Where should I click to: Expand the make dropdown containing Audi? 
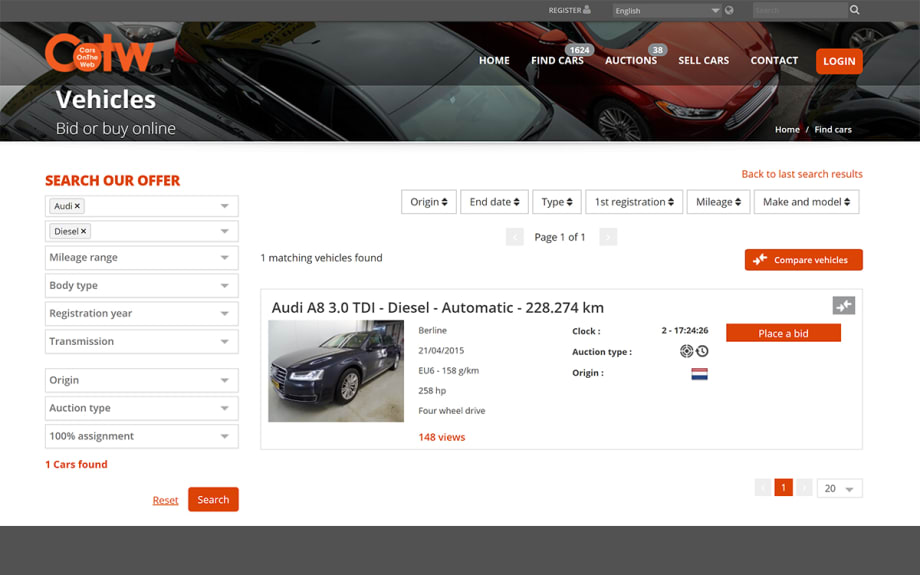click(x=141, y=206)
